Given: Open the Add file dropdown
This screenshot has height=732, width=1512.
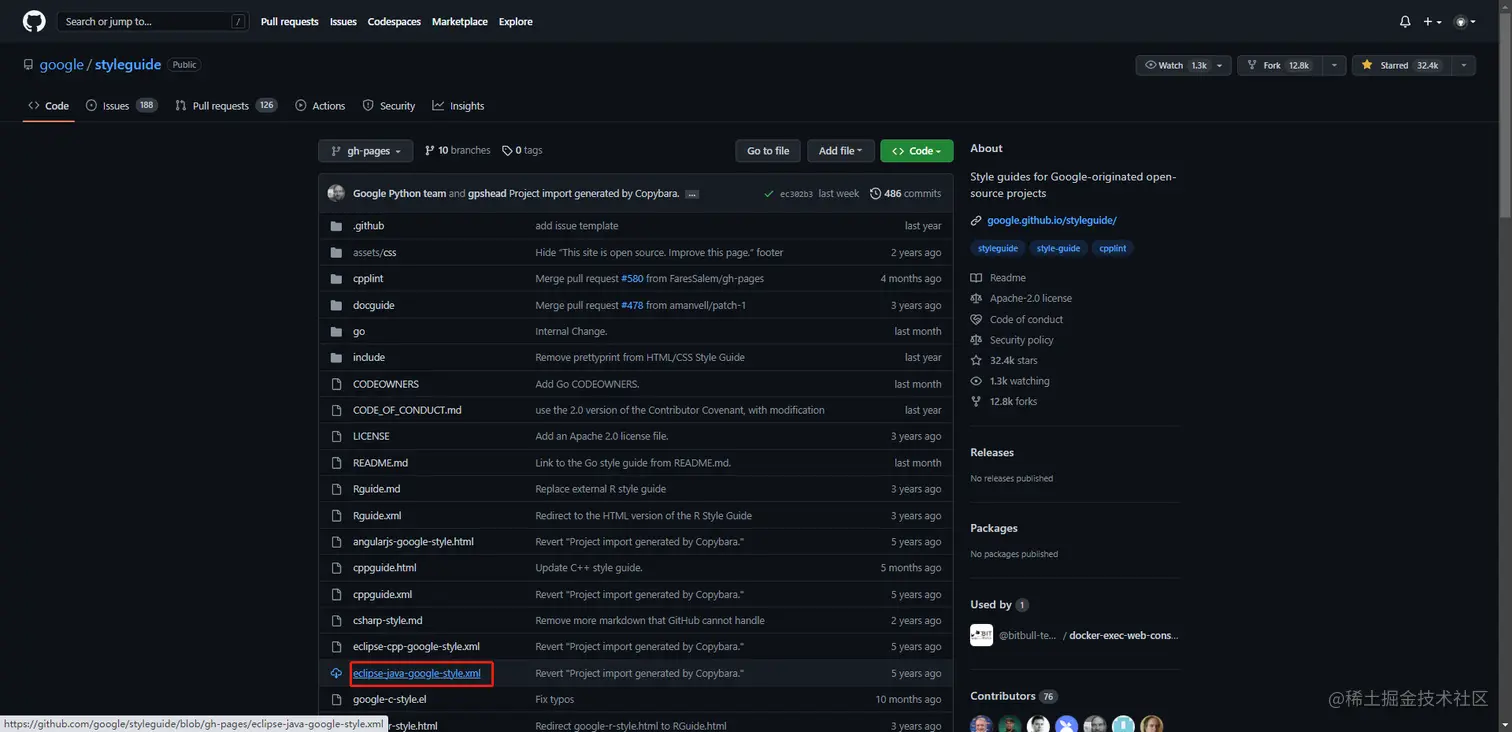Looking at the screenshot, I should (841, 151).
